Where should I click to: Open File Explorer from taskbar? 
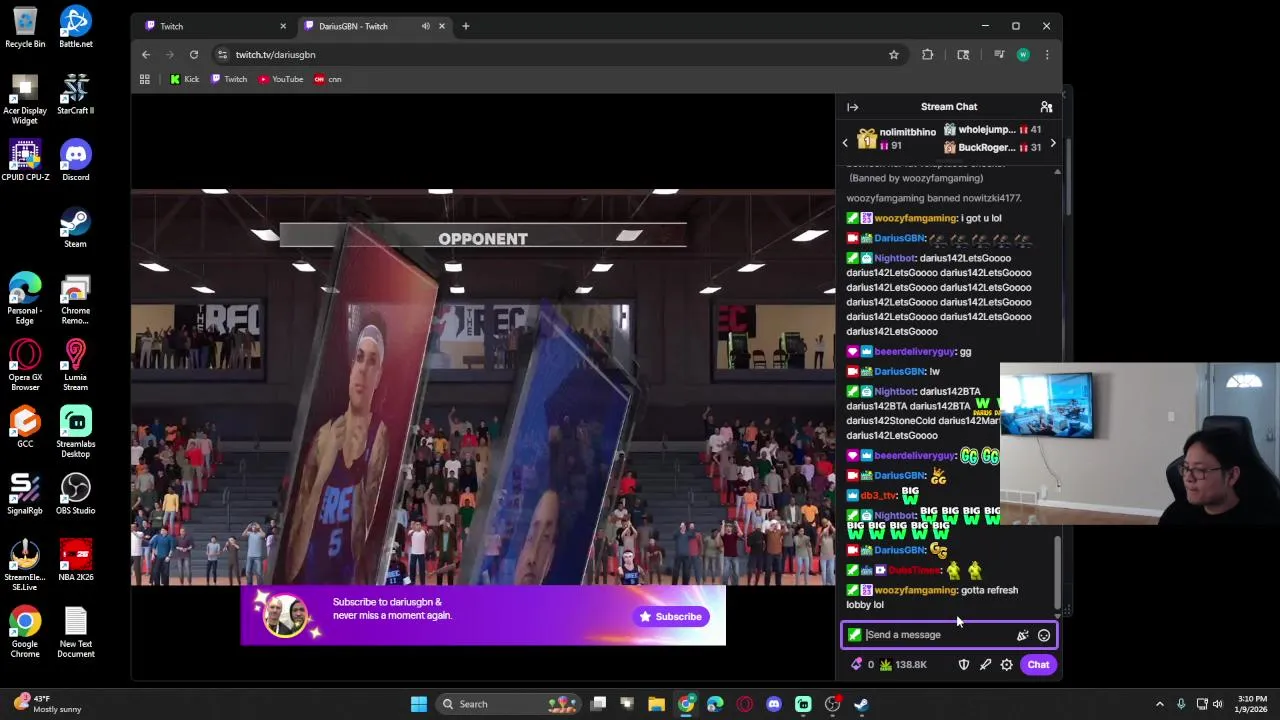click(656, 704)
